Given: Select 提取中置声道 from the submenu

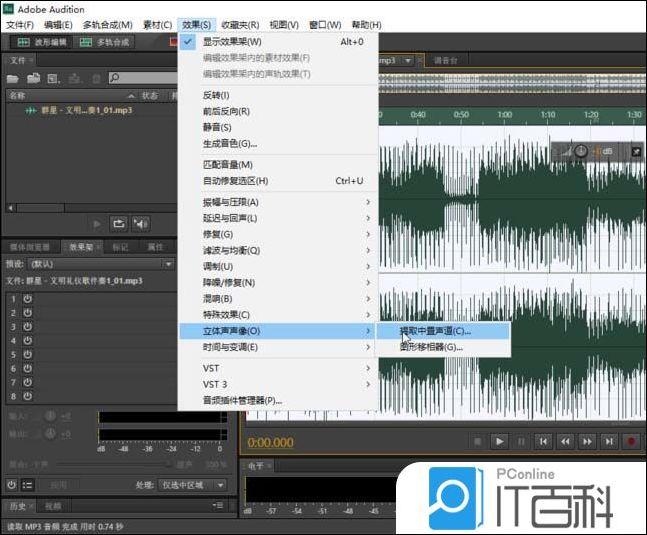Looking at the screenshot, I should tap(435, 330).
